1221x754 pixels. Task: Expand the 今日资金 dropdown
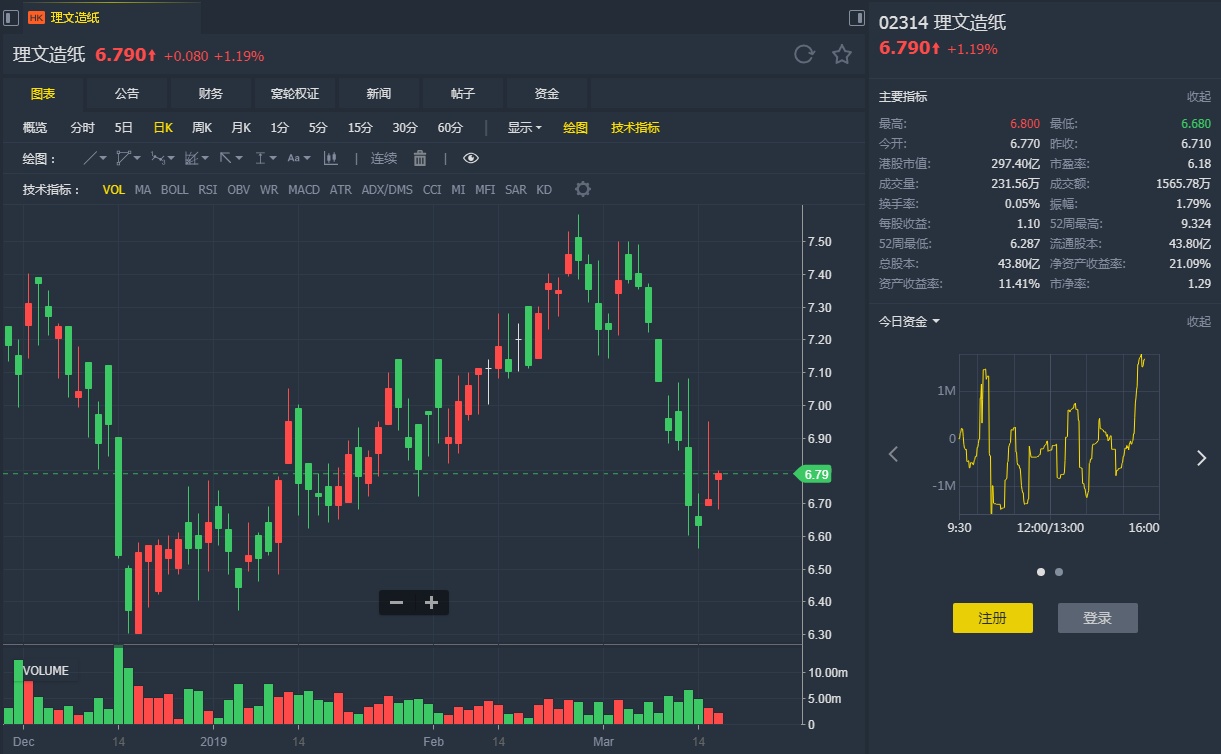[x=909, y=321]
